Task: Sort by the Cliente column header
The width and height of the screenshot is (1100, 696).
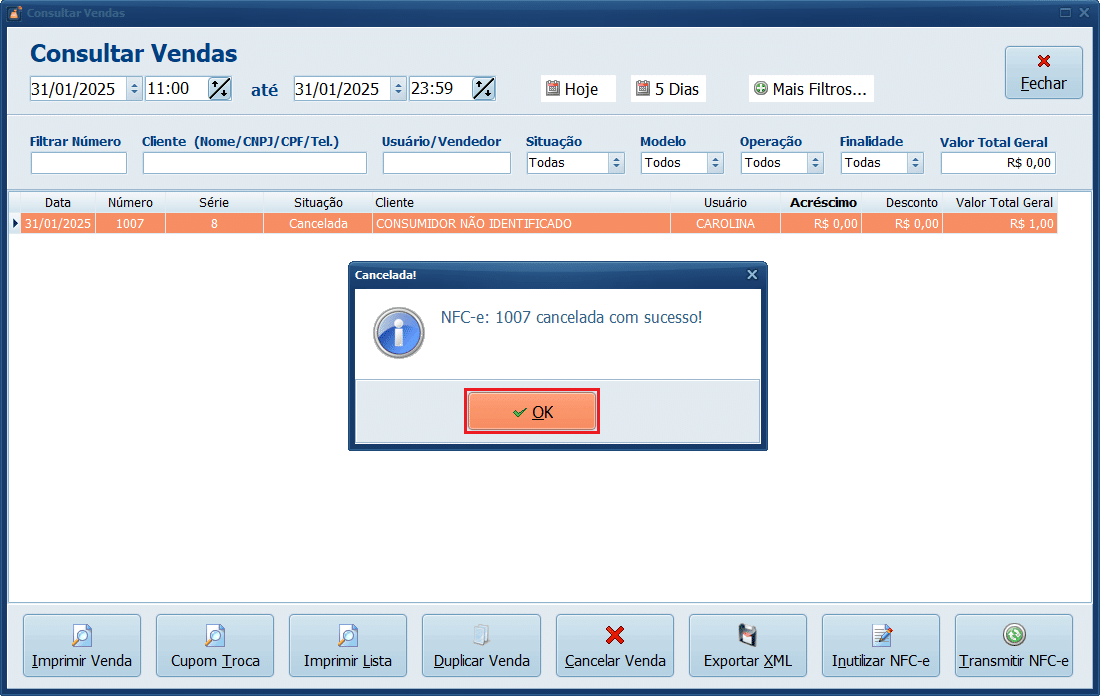Action: pyautogui.click(x=521, y=202)
